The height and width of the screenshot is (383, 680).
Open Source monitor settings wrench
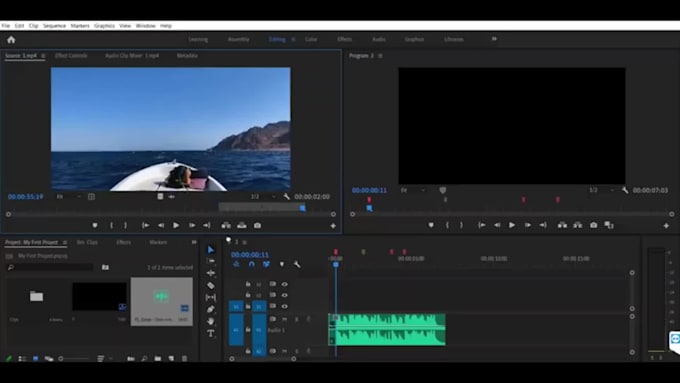[x=286, y=196]
